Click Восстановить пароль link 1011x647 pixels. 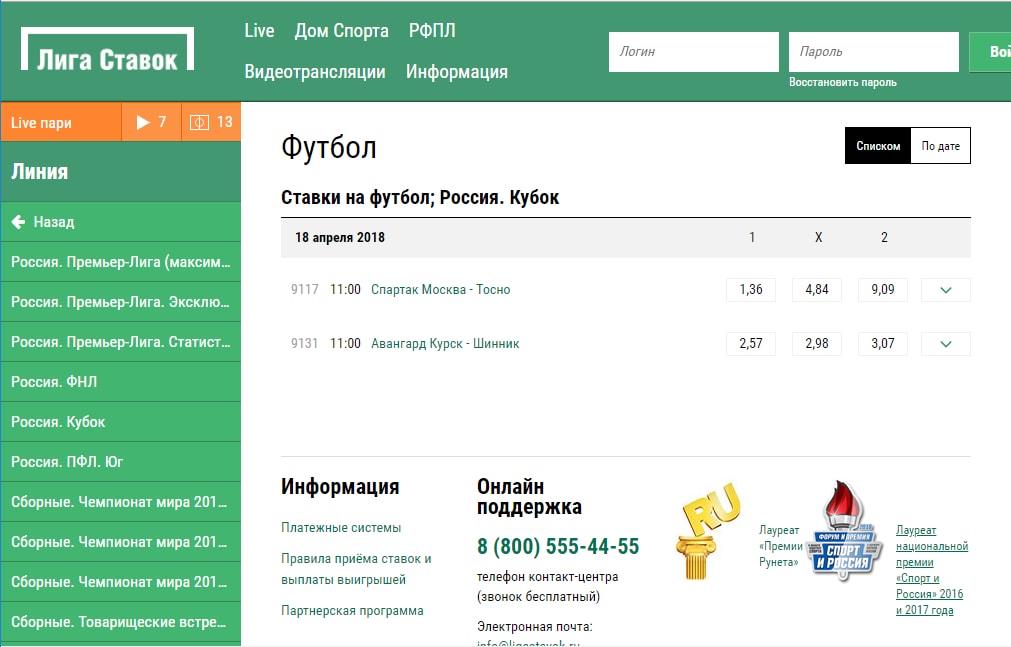click(x=842, y=83)
